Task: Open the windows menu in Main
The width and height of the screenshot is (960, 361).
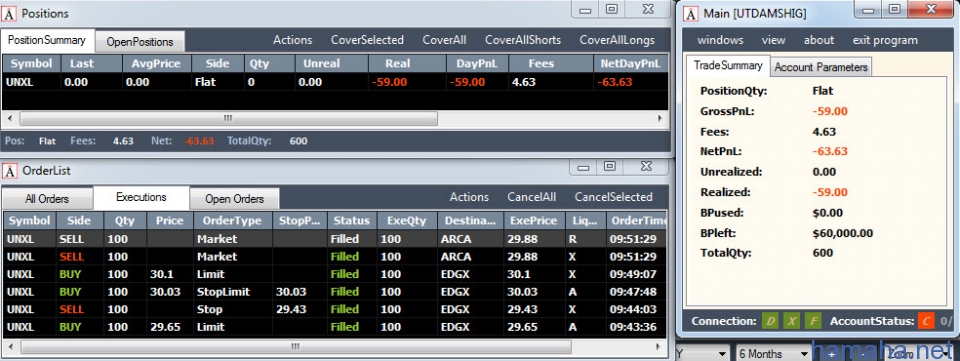Action: (x=721, y=40)
